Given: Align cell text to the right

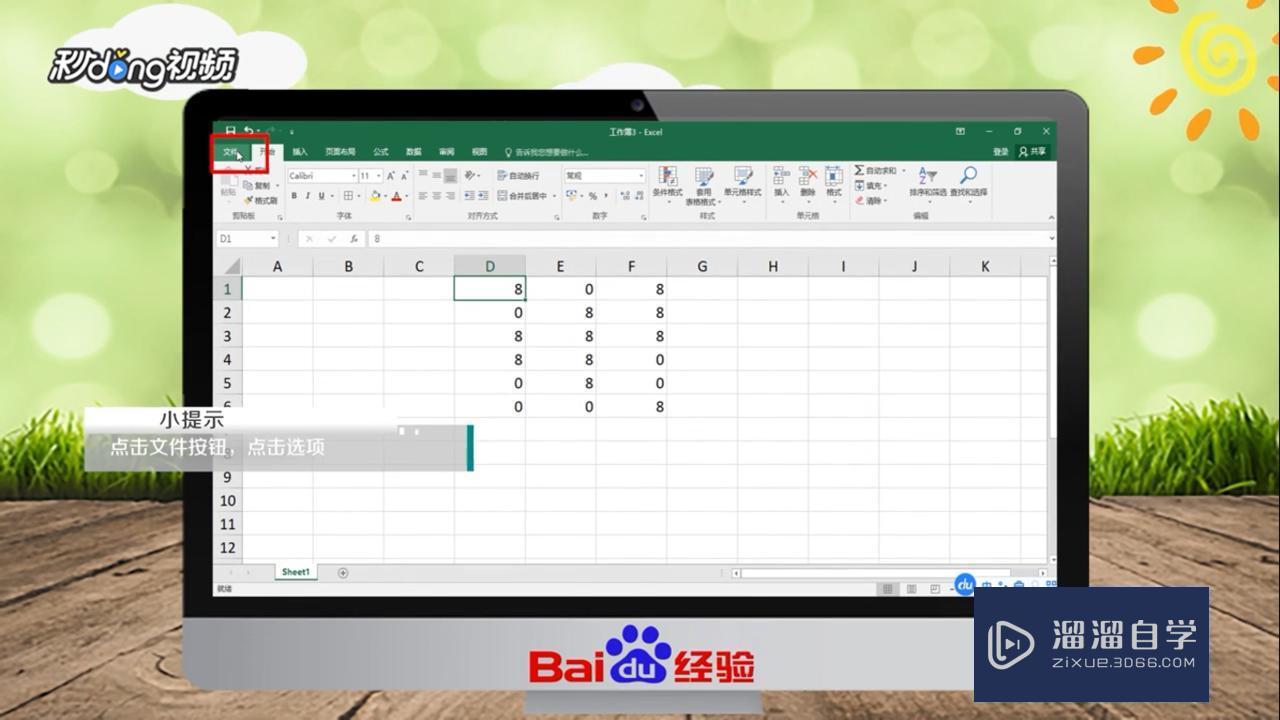Looking at the screenshot, I should (451, 196).
